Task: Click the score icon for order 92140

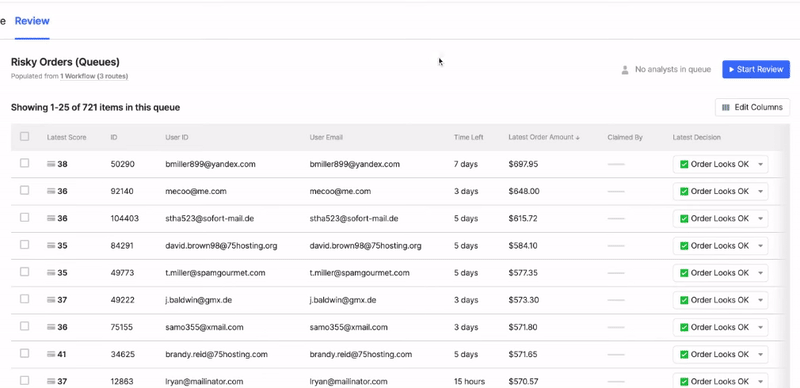Action: [51, 191]
